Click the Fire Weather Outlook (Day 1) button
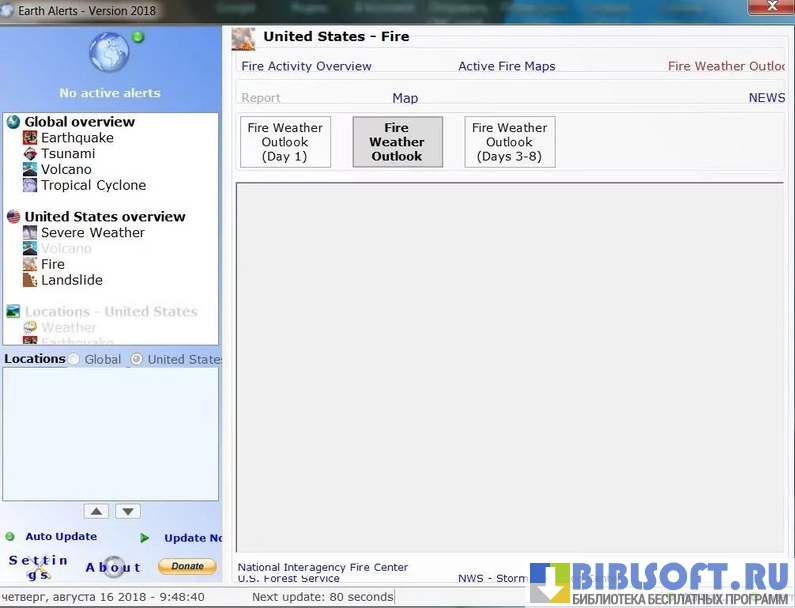The height and width of the screenshot is (608, 795). (x=285, y=142)
